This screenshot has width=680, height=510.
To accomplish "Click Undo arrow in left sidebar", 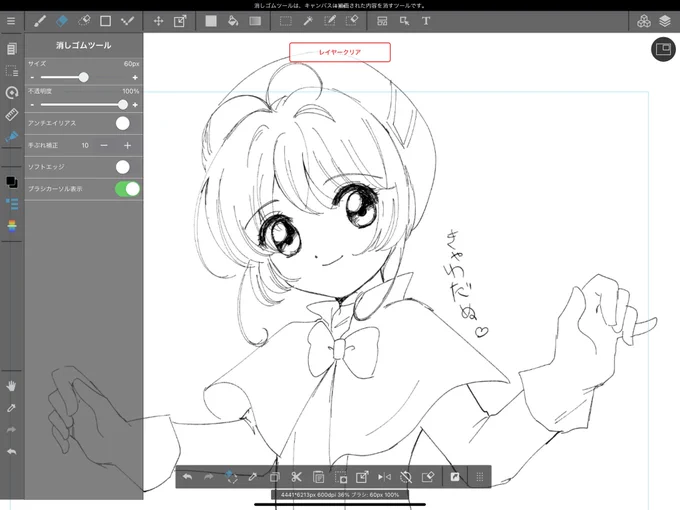I will point(12,451).
